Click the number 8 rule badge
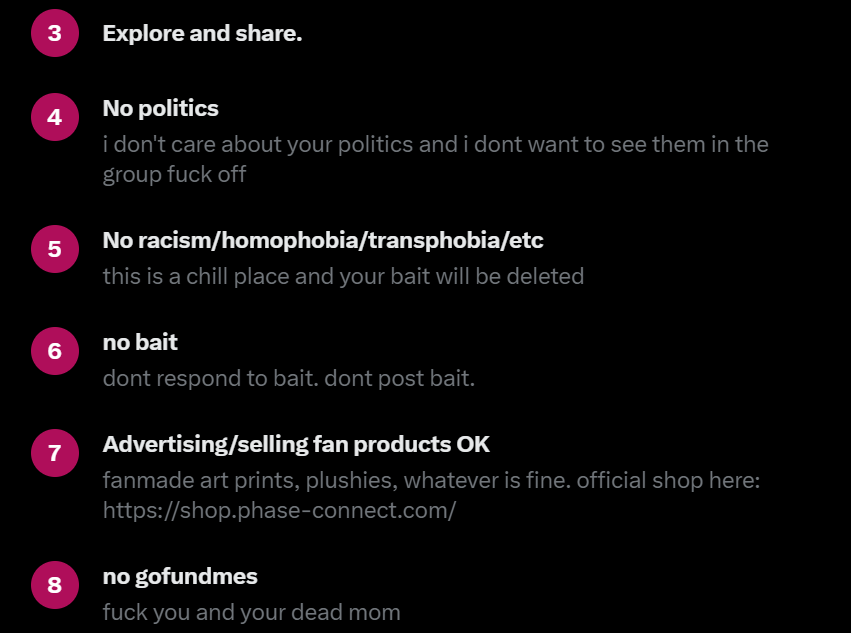851x633 pixels. point(55,585)
